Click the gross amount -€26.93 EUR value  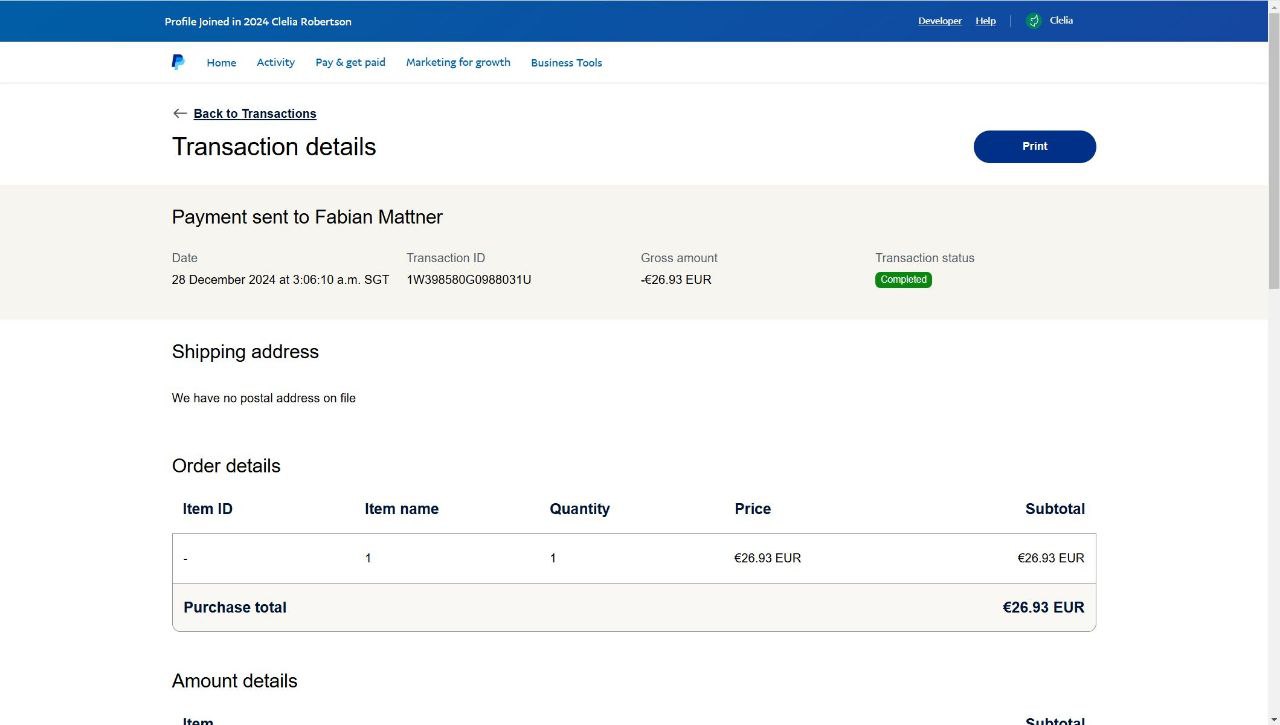click(676, 280)
